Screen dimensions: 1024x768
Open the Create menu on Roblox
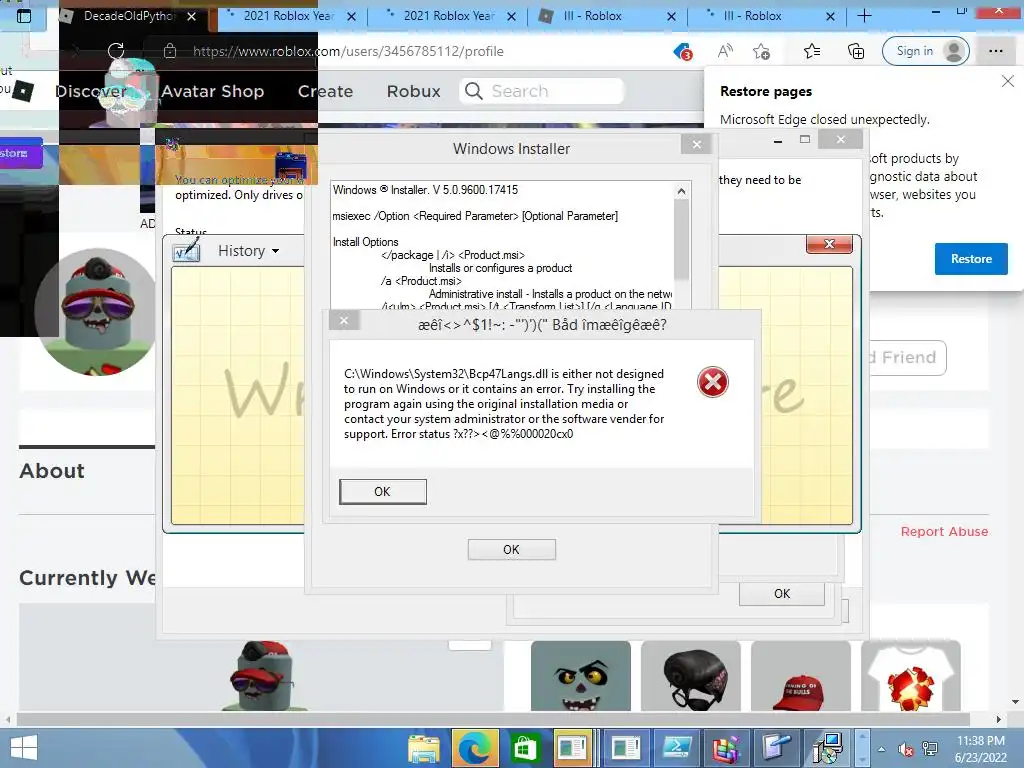[x=325, y=91]
